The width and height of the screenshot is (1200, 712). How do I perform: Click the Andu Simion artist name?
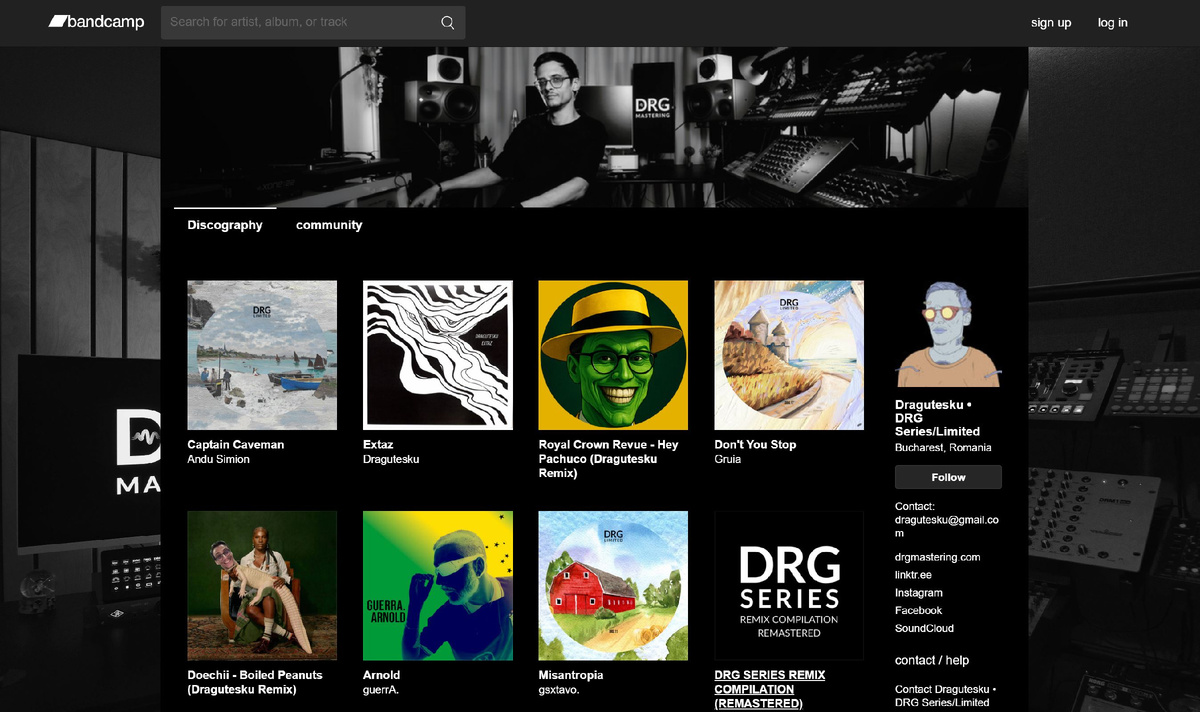pyautogui.click(x=218, y=459)
